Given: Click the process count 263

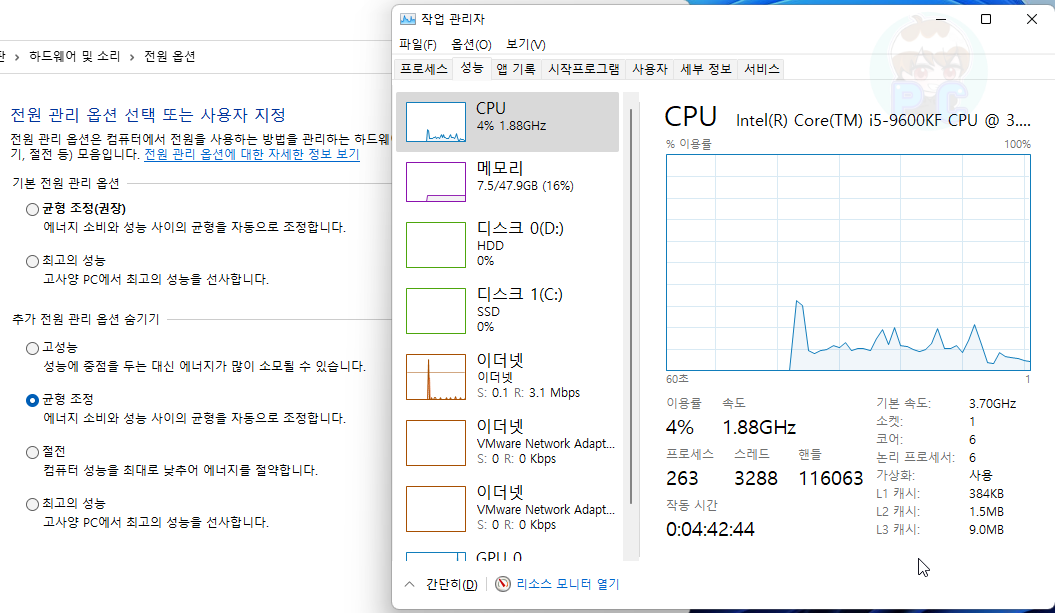Looking at the screenshot, I should [682, 478].
